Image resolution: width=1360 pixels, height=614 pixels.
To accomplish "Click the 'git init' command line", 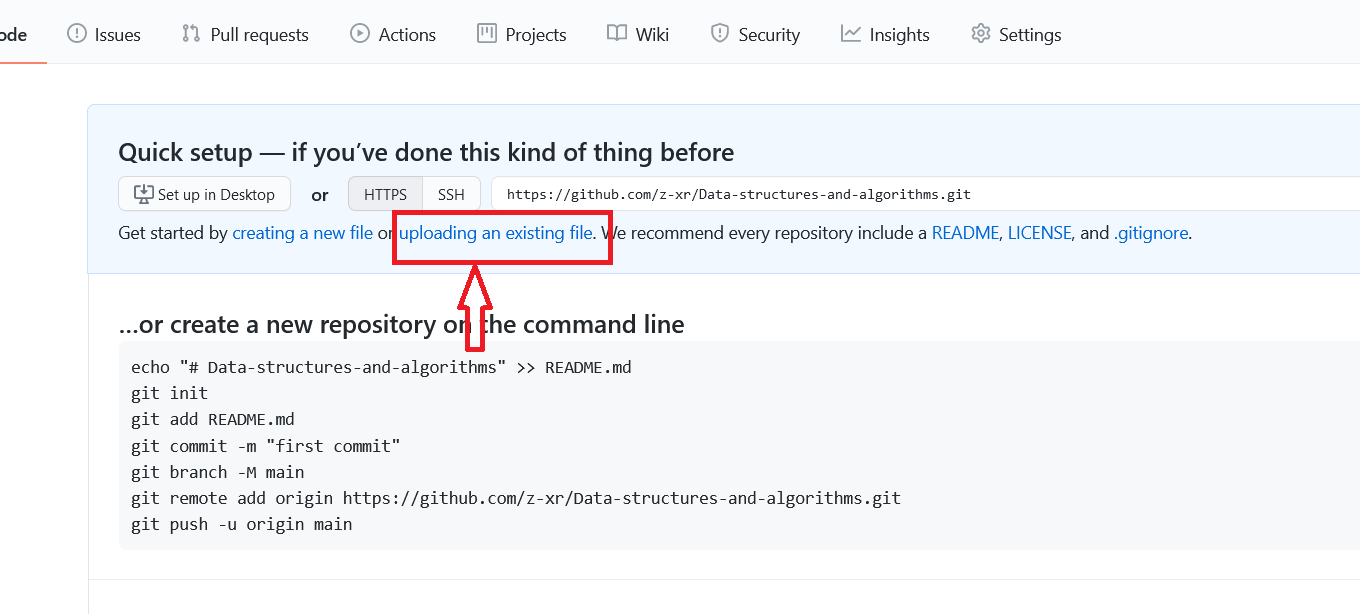I will click(x=170, y=393).
